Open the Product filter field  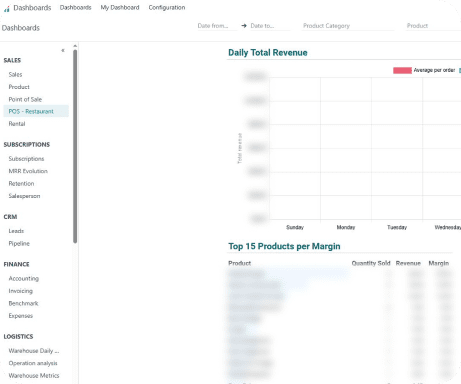click(x=433, y=26)
